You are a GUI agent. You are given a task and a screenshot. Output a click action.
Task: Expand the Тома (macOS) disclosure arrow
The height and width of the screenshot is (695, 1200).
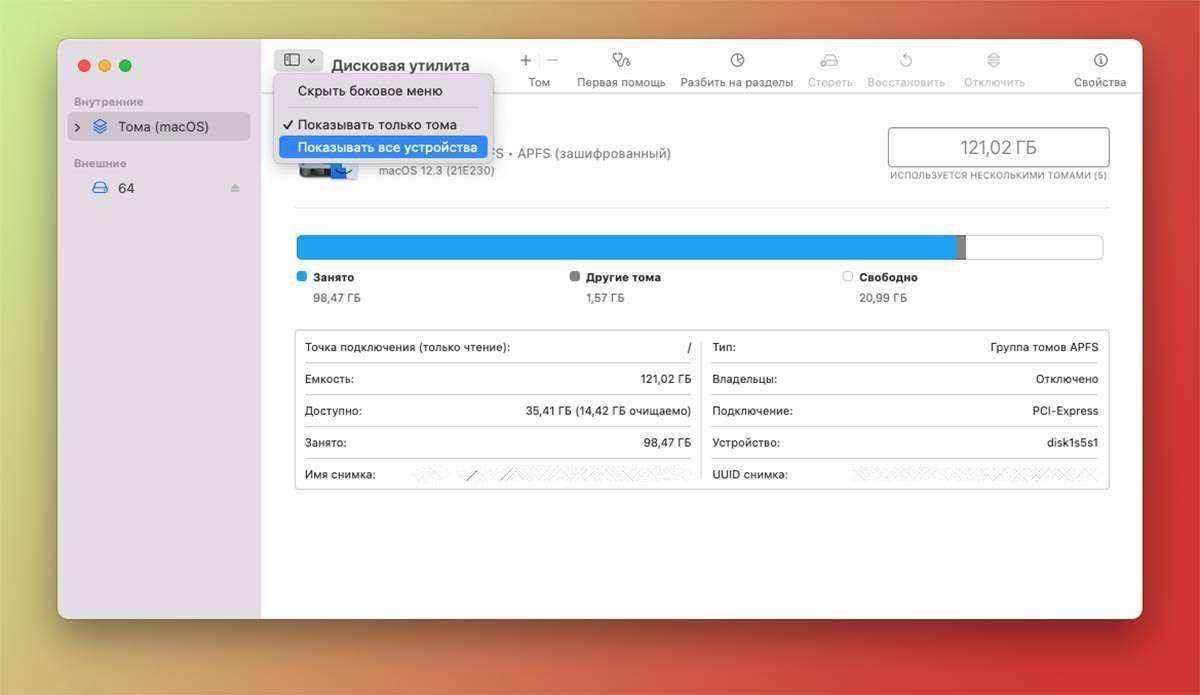point(78,127)
